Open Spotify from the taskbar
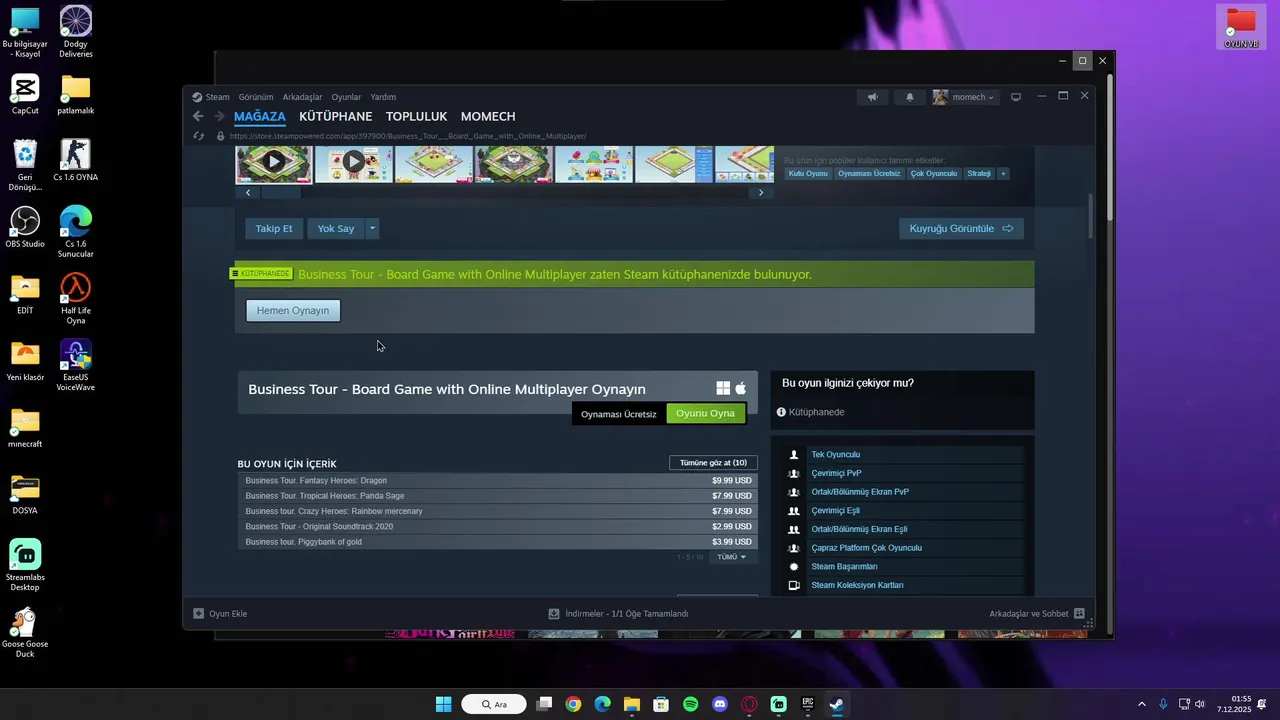1280x720 pixels. (x=690, y=704)
